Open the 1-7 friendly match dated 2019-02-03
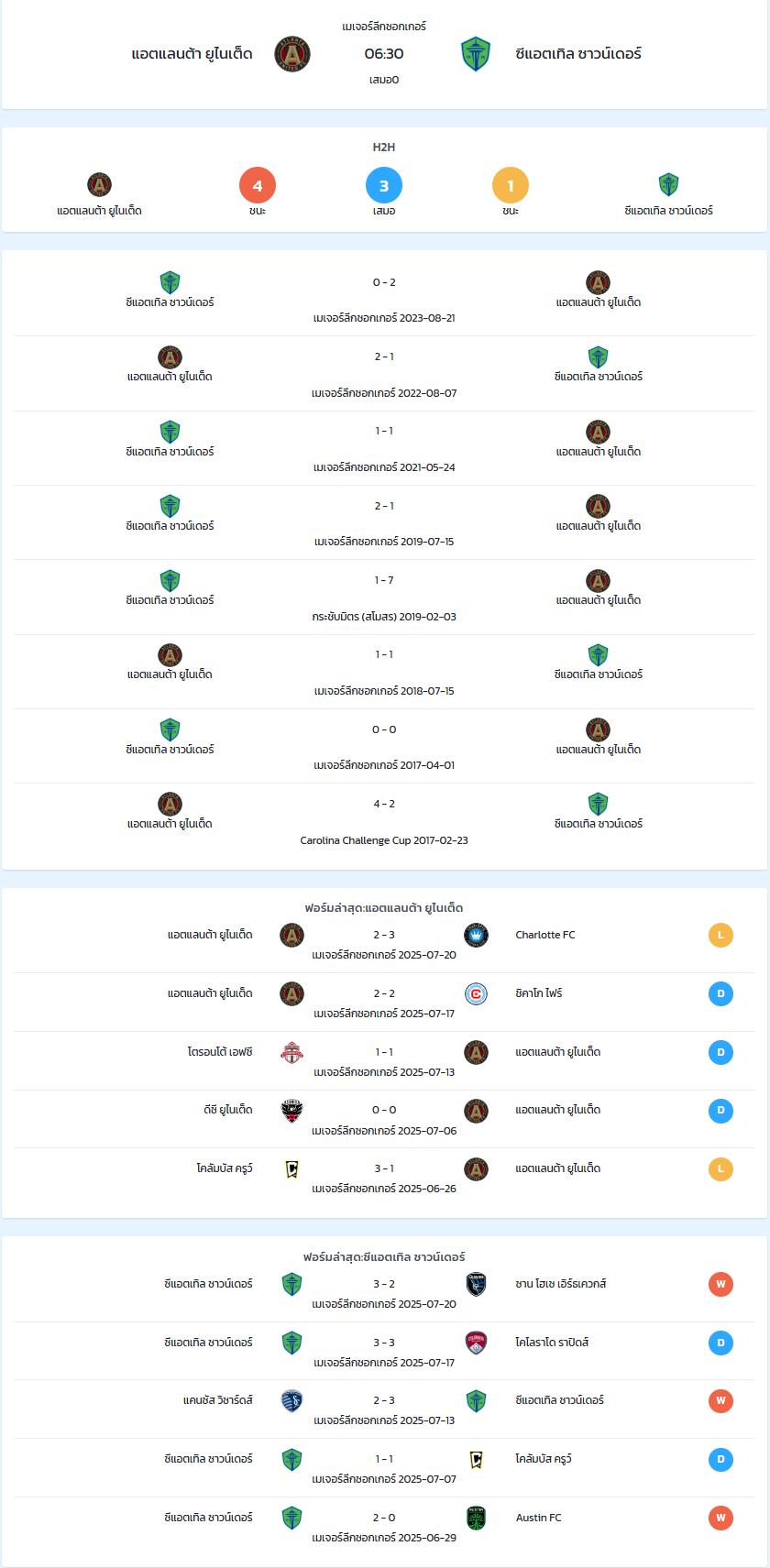Image resolution: width=770 pixels, height=1568 pixels. tap(384, 598)
